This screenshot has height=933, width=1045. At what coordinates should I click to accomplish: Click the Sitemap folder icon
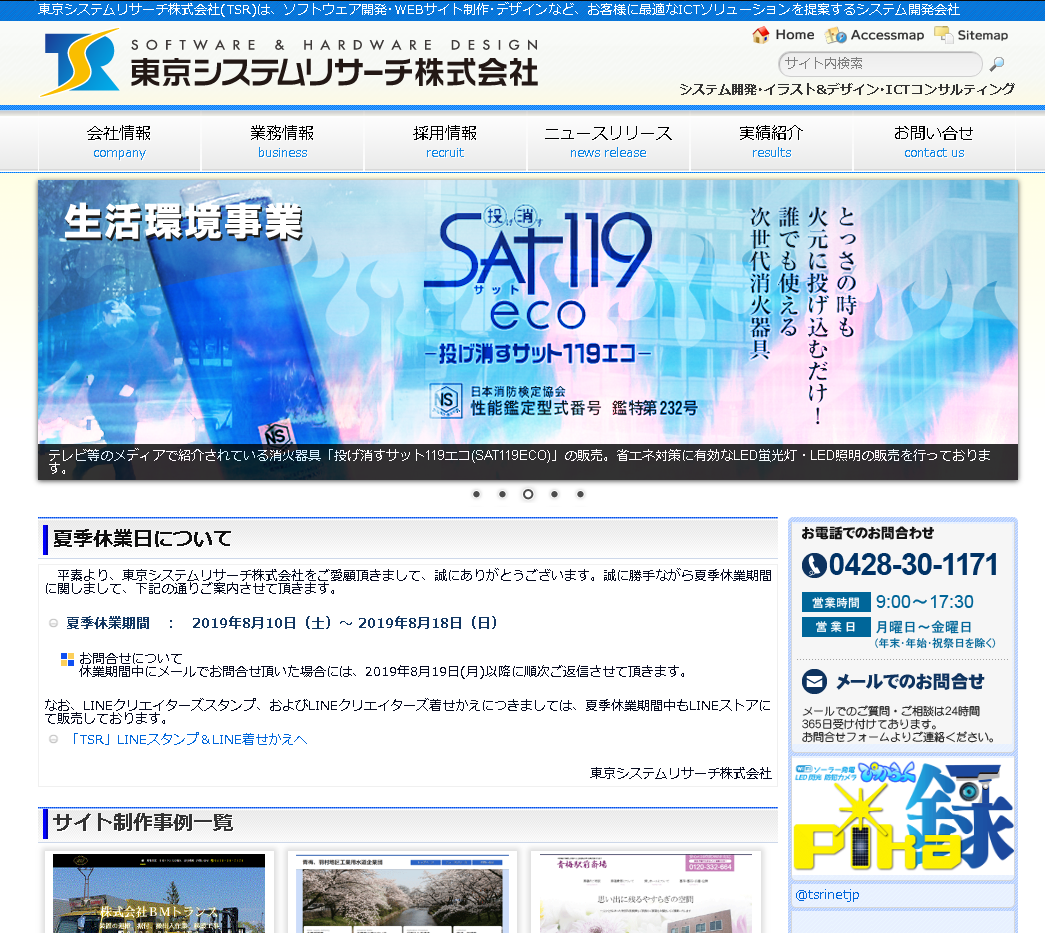click(x=943, y=35)
